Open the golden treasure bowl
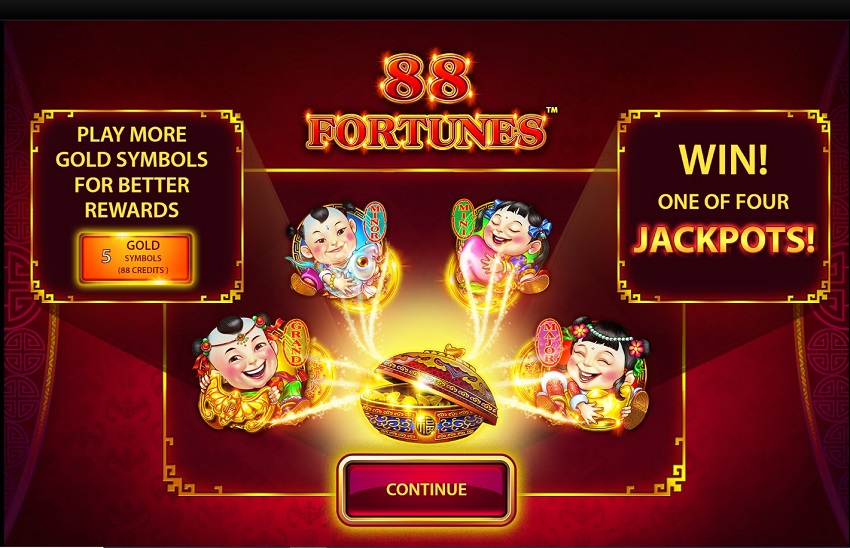 point(429,393)
